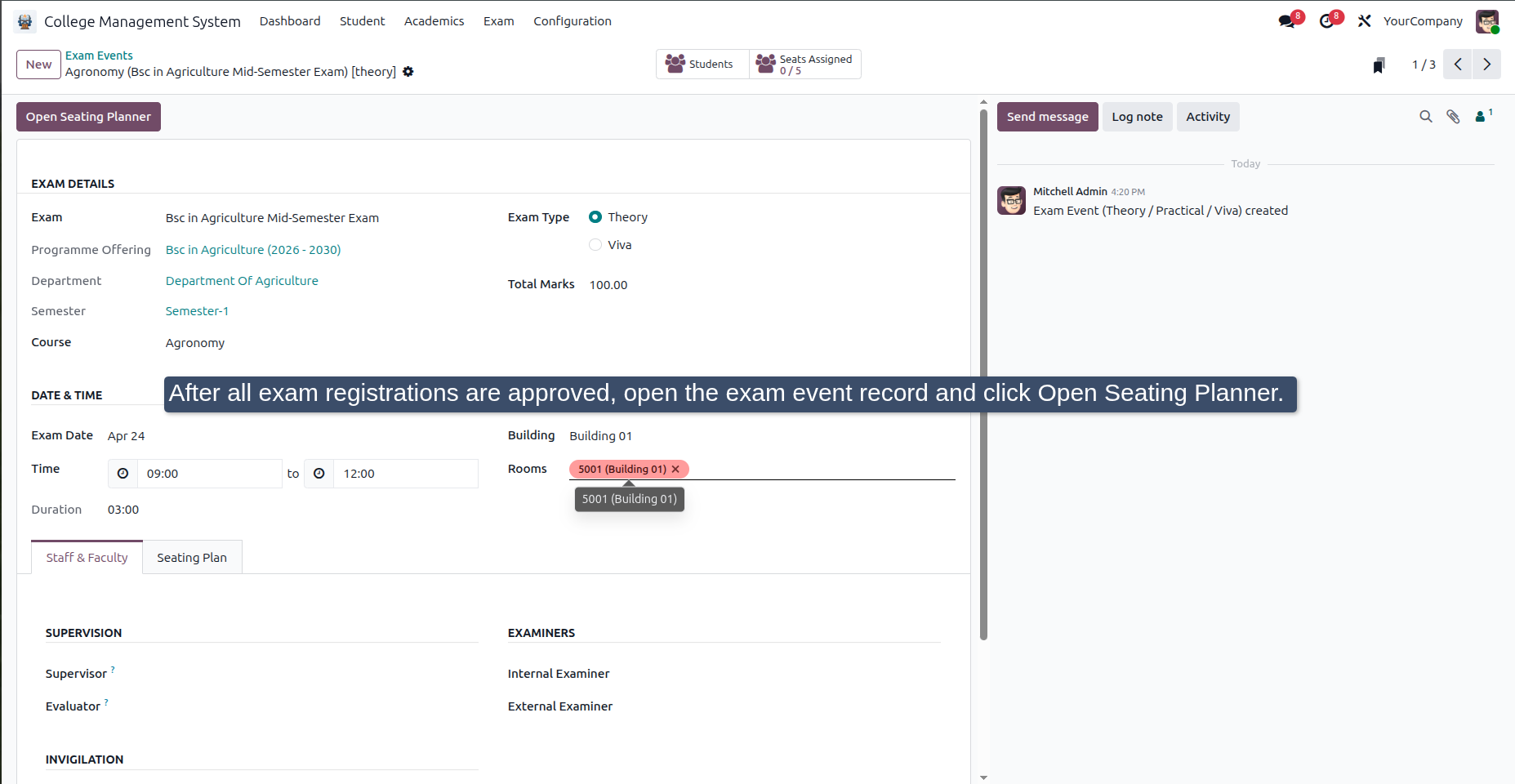Click the bookmark icon near pager
The image size is (1515, 784).
pyautogui.click(x=1379, y=65)
